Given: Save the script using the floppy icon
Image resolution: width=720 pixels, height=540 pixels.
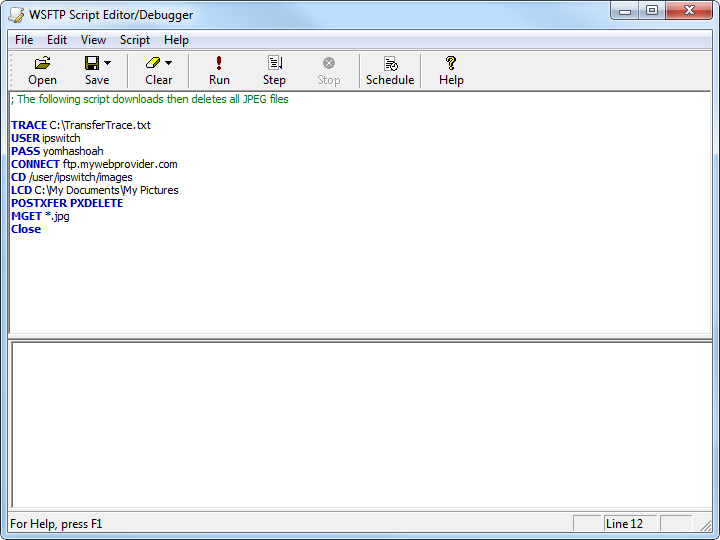Looking at the screenshot, I should (92, 70).
